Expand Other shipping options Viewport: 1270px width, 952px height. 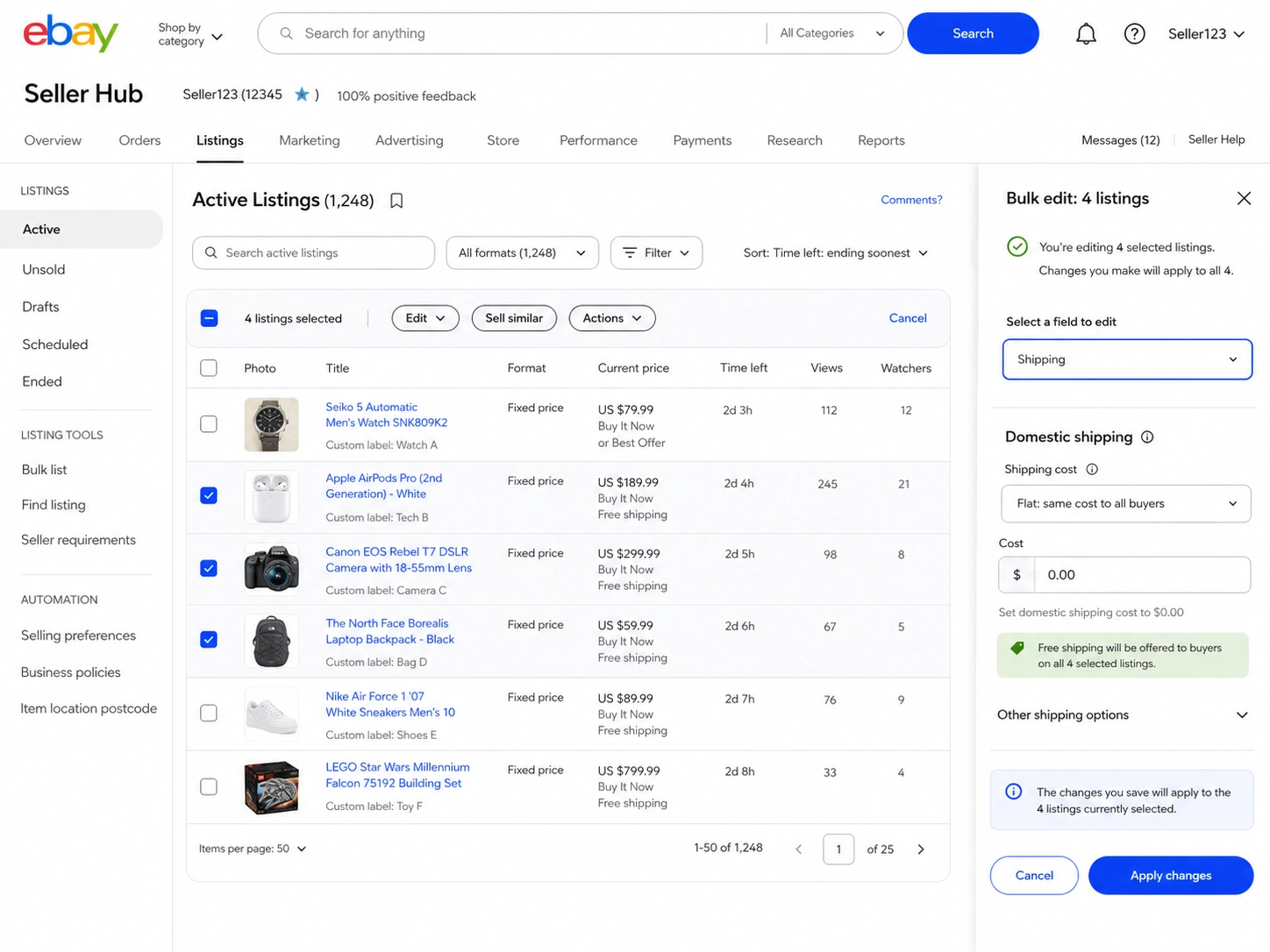pyautogui.click(x=1123, y=715)
